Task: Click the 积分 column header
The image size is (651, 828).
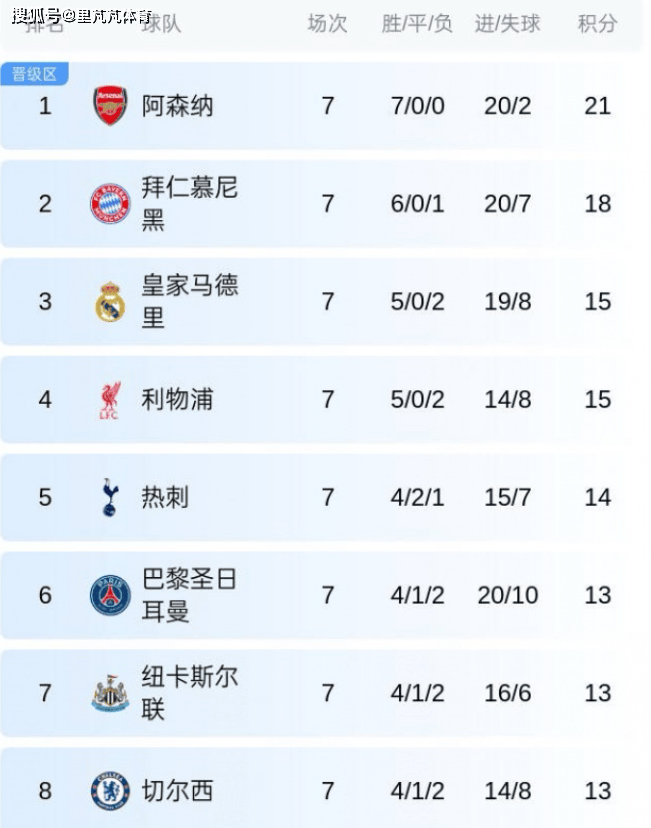Action: pos(597,23)
